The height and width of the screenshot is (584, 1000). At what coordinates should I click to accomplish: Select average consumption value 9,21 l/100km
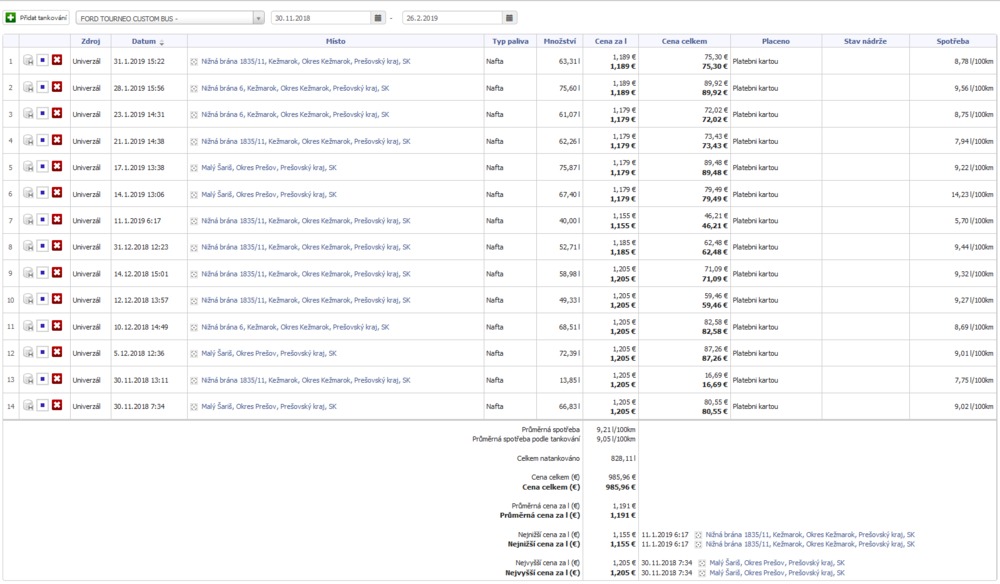pyautogui.click(x=615, y=430)
